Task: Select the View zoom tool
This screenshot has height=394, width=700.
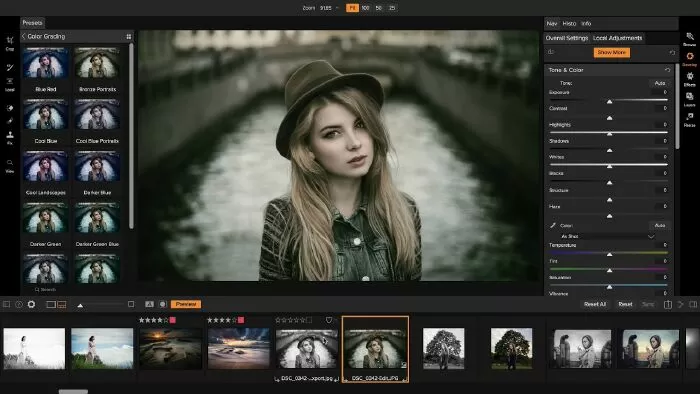Action: [x=10, y=166]
